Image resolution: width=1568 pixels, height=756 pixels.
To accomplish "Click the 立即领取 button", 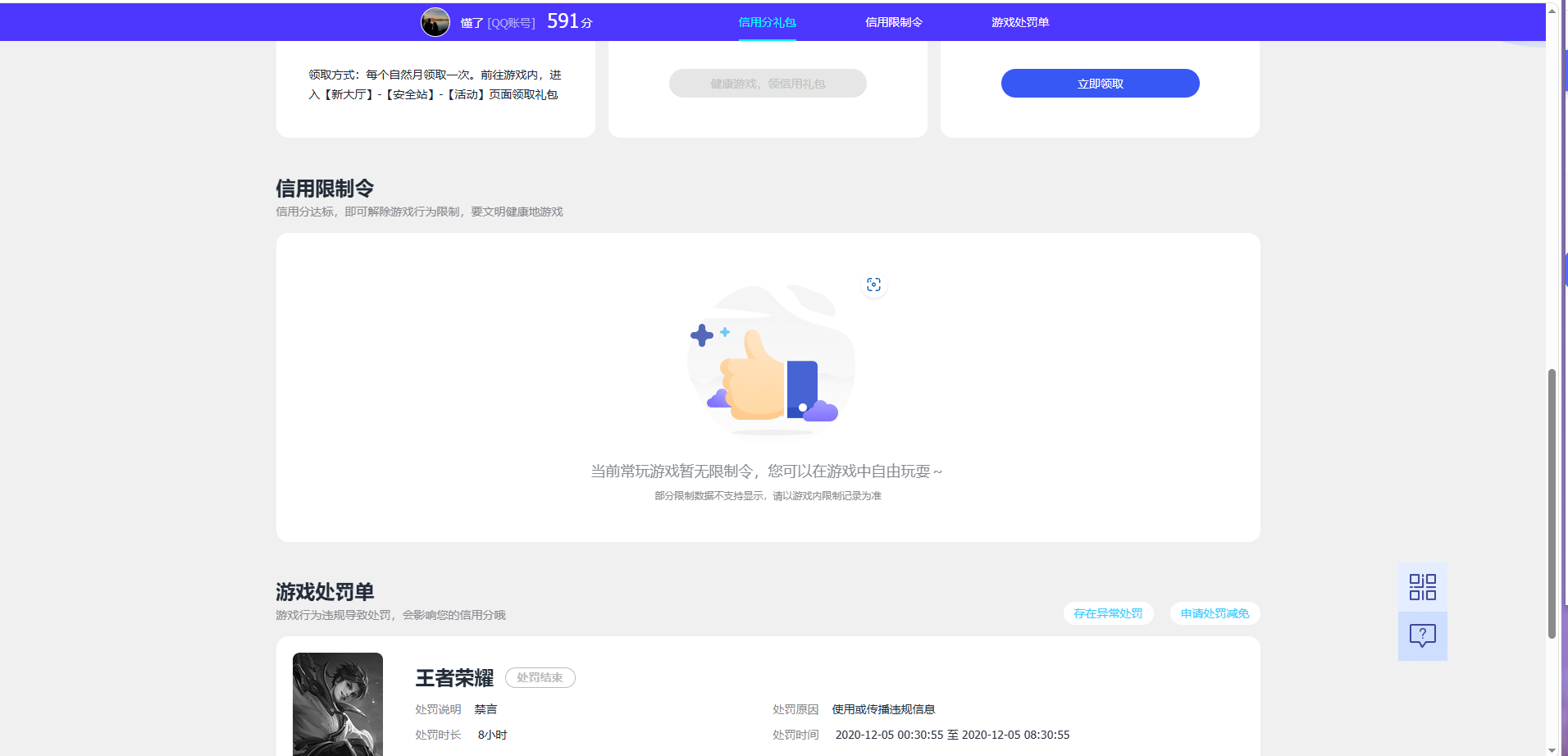I will coord(1100,84).
